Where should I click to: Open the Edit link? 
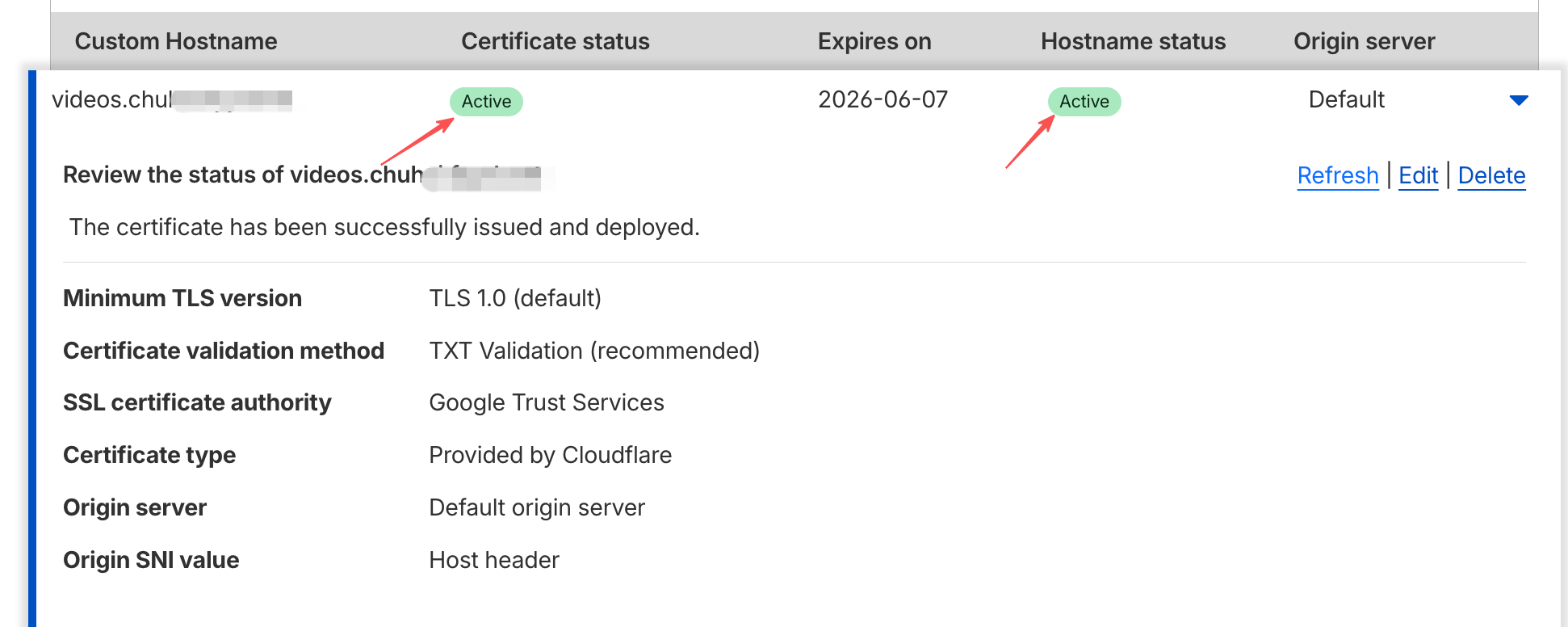[x=1418, y=175]
